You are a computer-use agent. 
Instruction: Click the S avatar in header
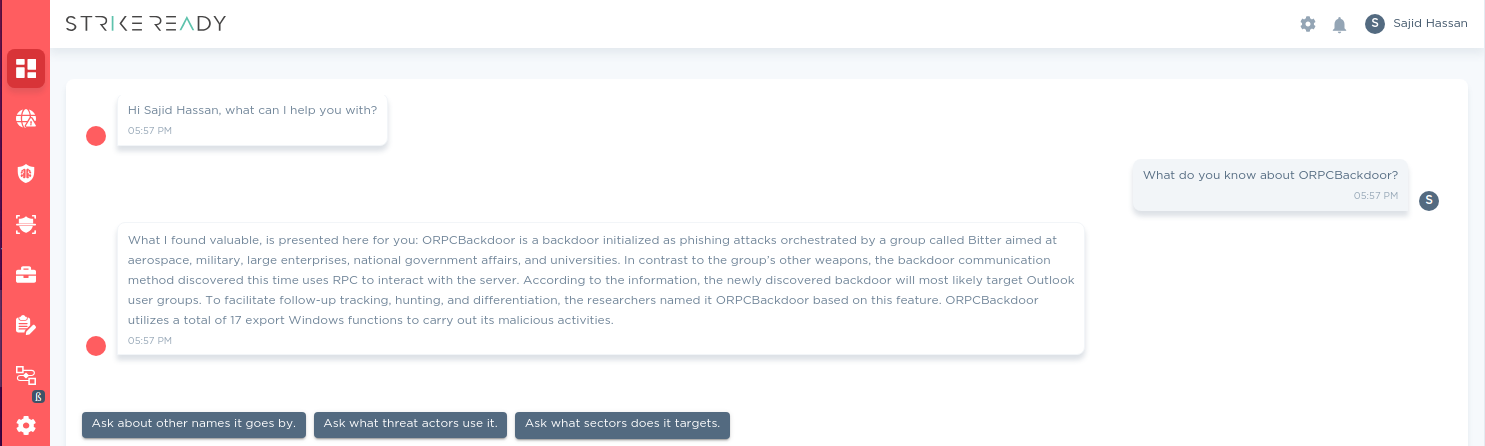point(1375,23)
